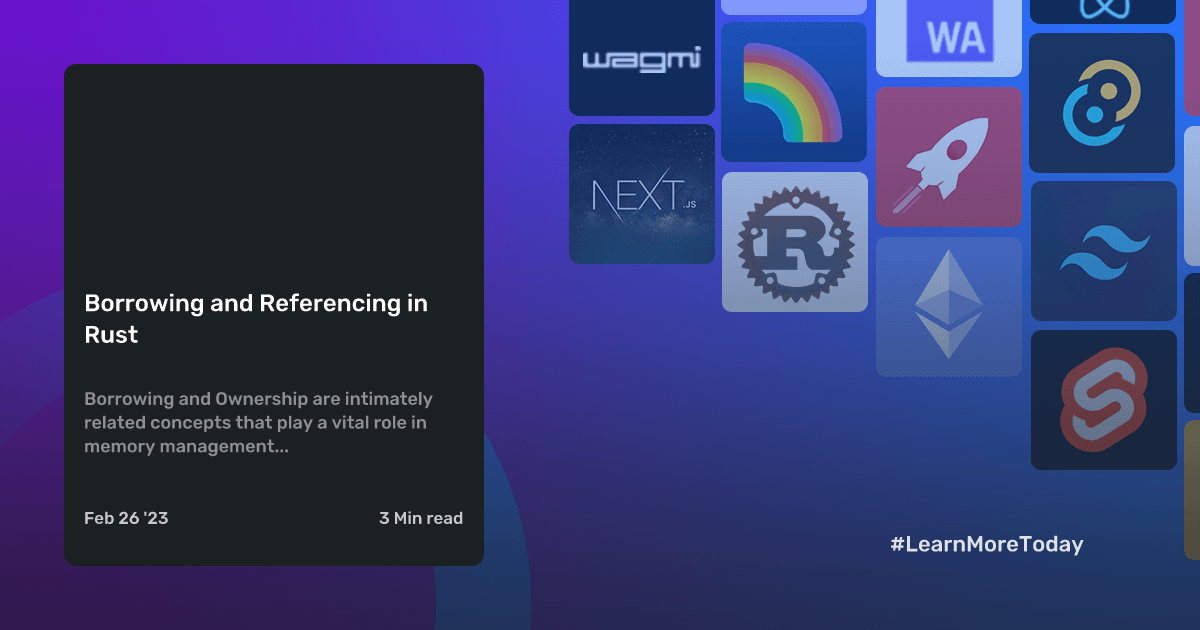The width and height of the screenshot is (1200, 630).
Task: Click the Svelte logo tile
Action: 1103,399
